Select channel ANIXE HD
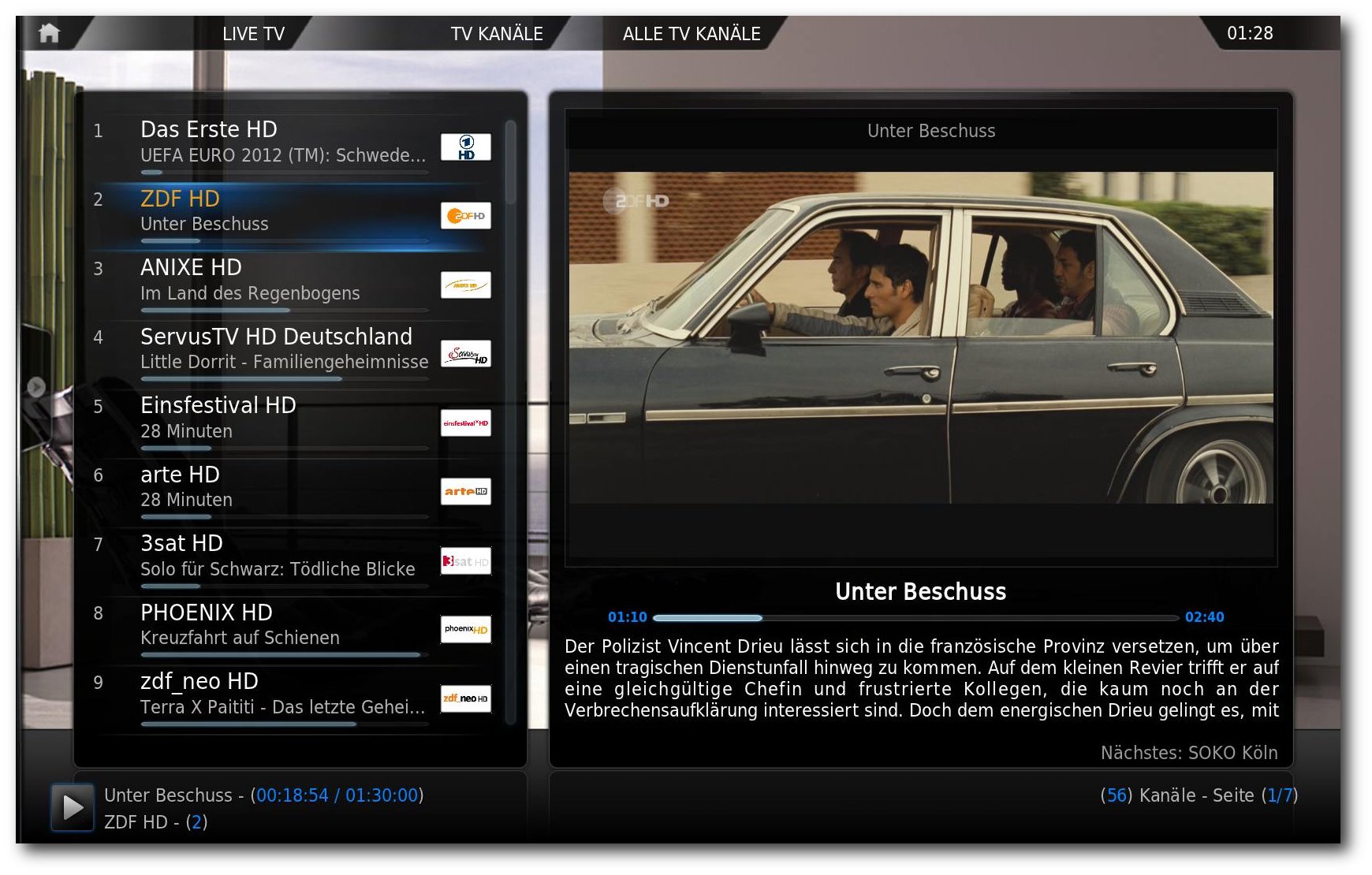Image resolution: width=1372 pixels, height=875 pixels. click(292, 285)
